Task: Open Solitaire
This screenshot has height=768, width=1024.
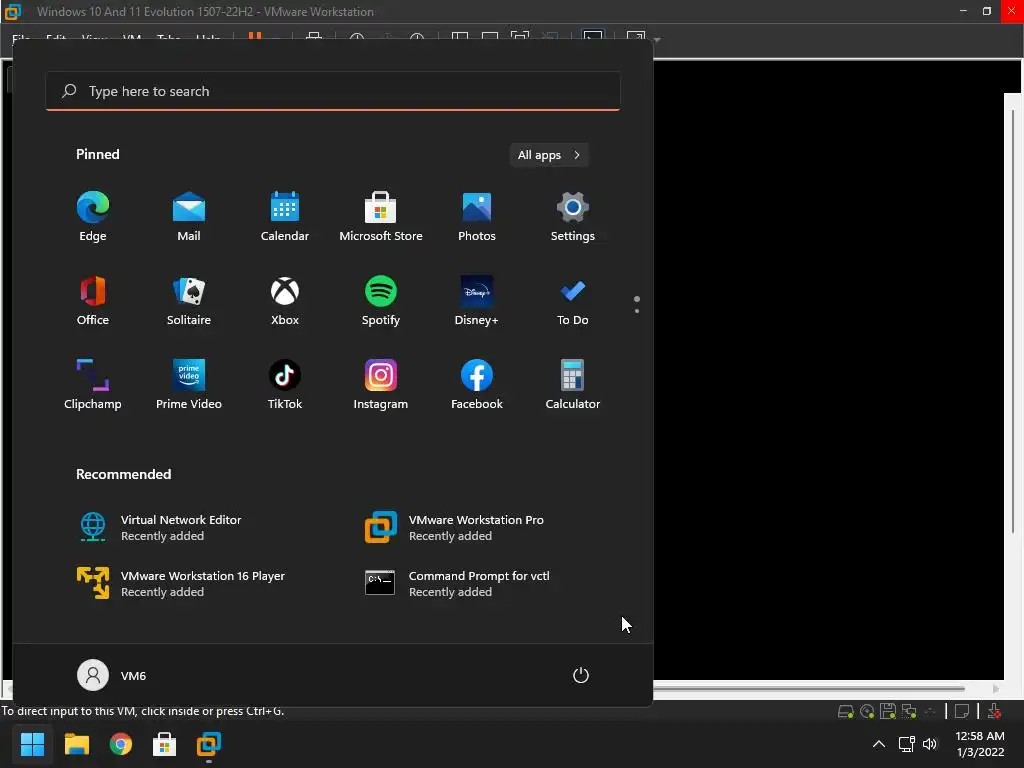Action: point(189,300)
